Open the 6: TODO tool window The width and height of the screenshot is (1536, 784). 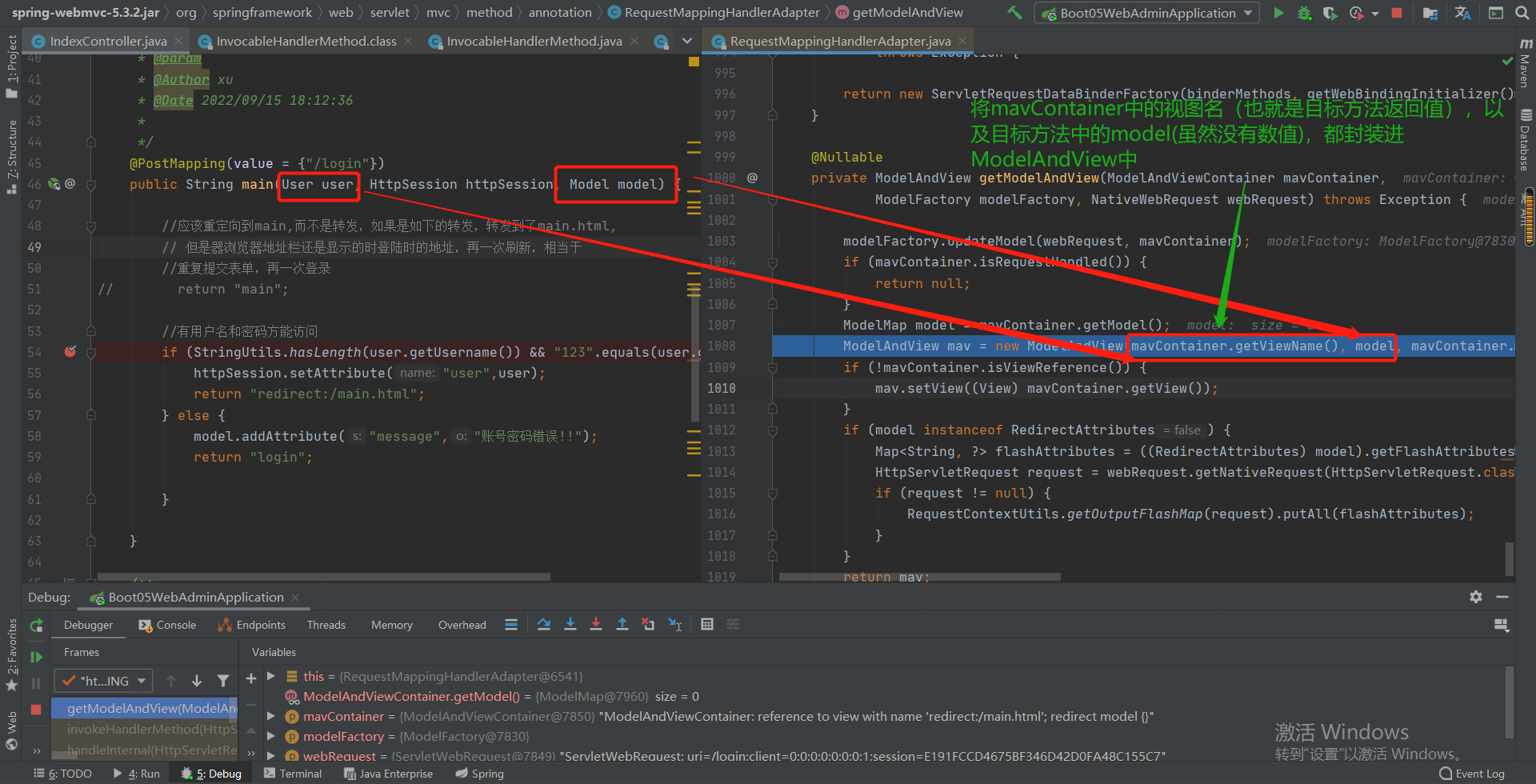click(62, 774)
